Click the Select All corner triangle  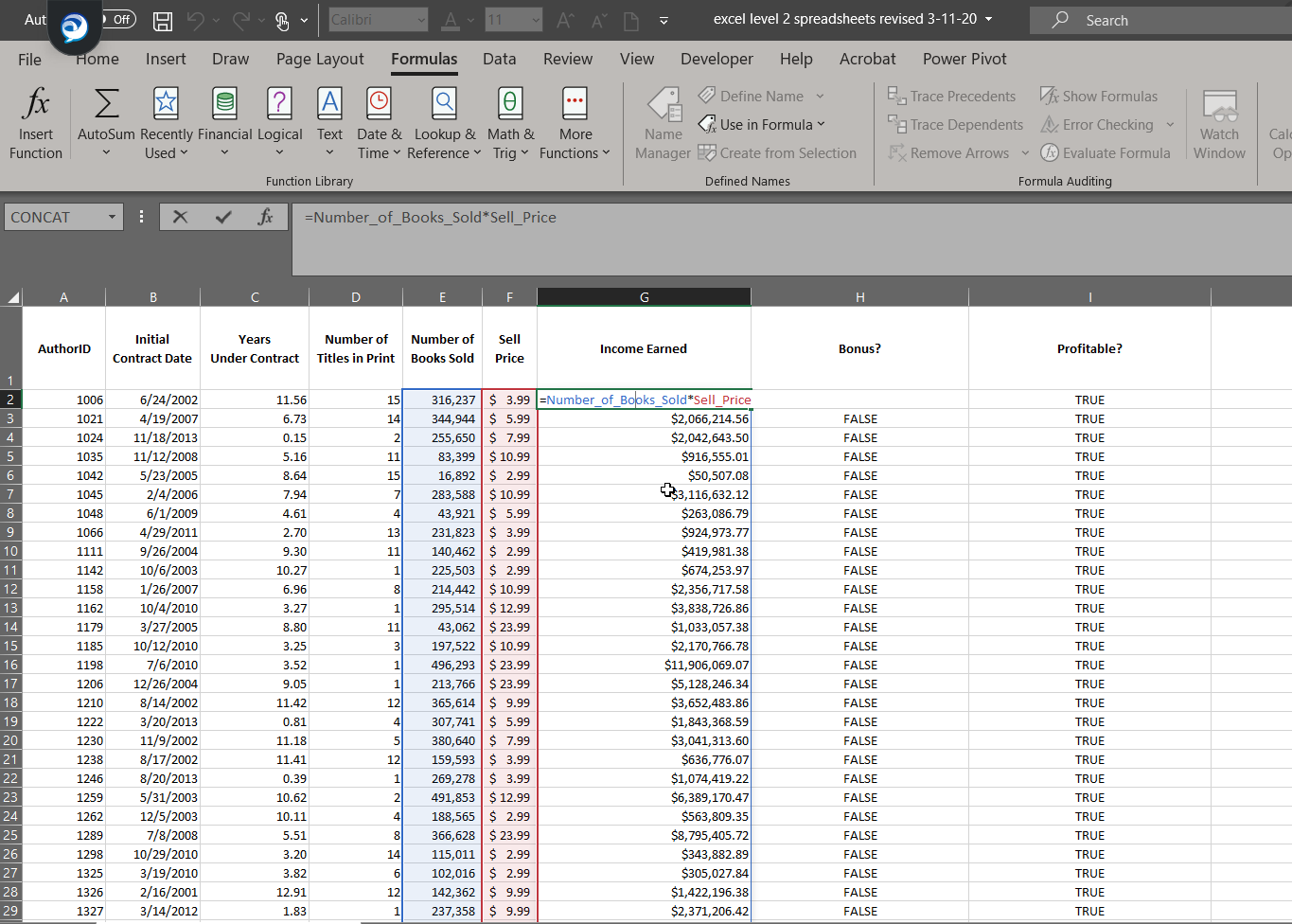(12, 297)
